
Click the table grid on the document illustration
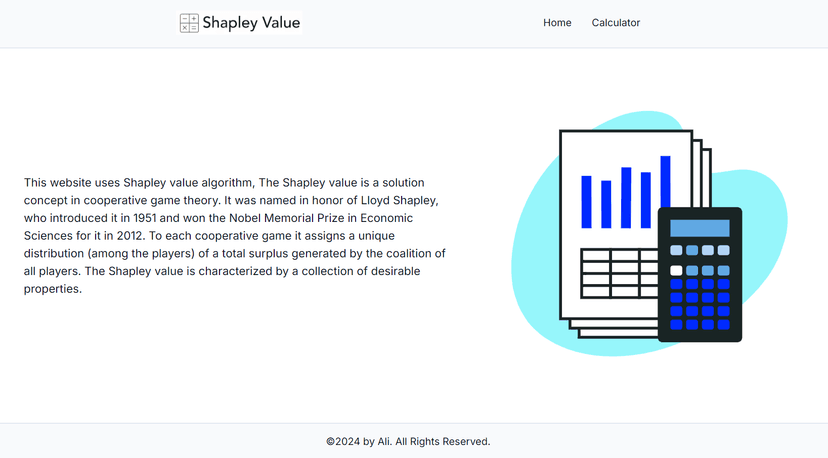click(619, 273)
